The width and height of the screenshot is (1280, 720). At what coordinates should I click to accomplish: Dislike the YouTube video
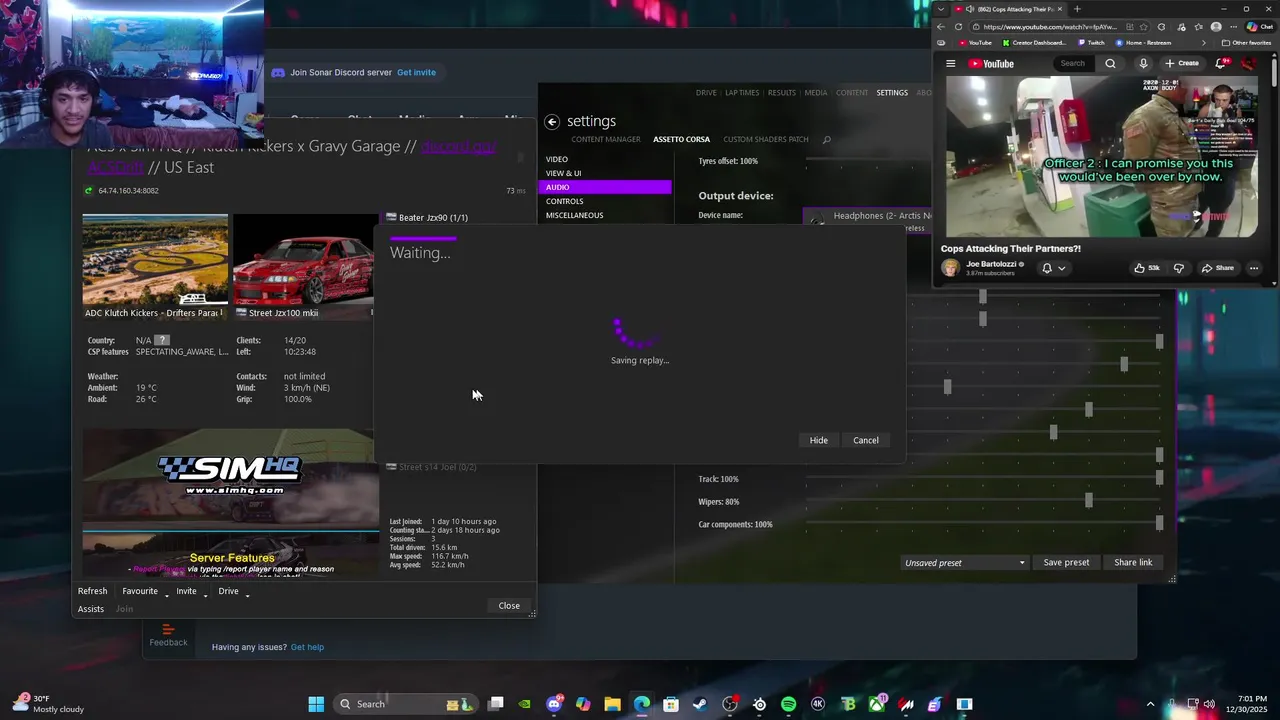pos(1179,268)
